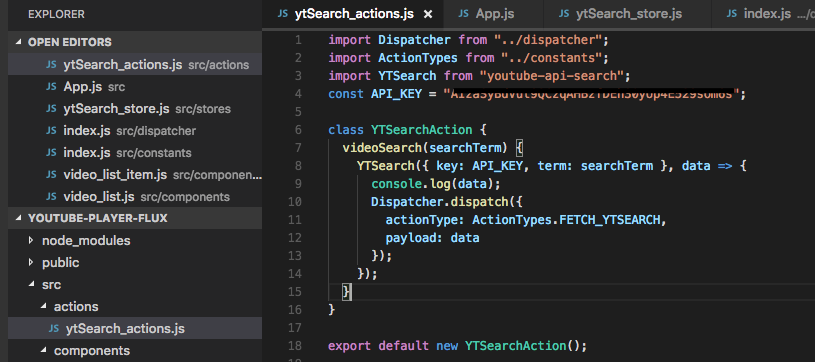This screenshot has height=362, width=815.
Task: Select ytSearch_actions.js in Open Editors
Action: click(x=135, y=64)
